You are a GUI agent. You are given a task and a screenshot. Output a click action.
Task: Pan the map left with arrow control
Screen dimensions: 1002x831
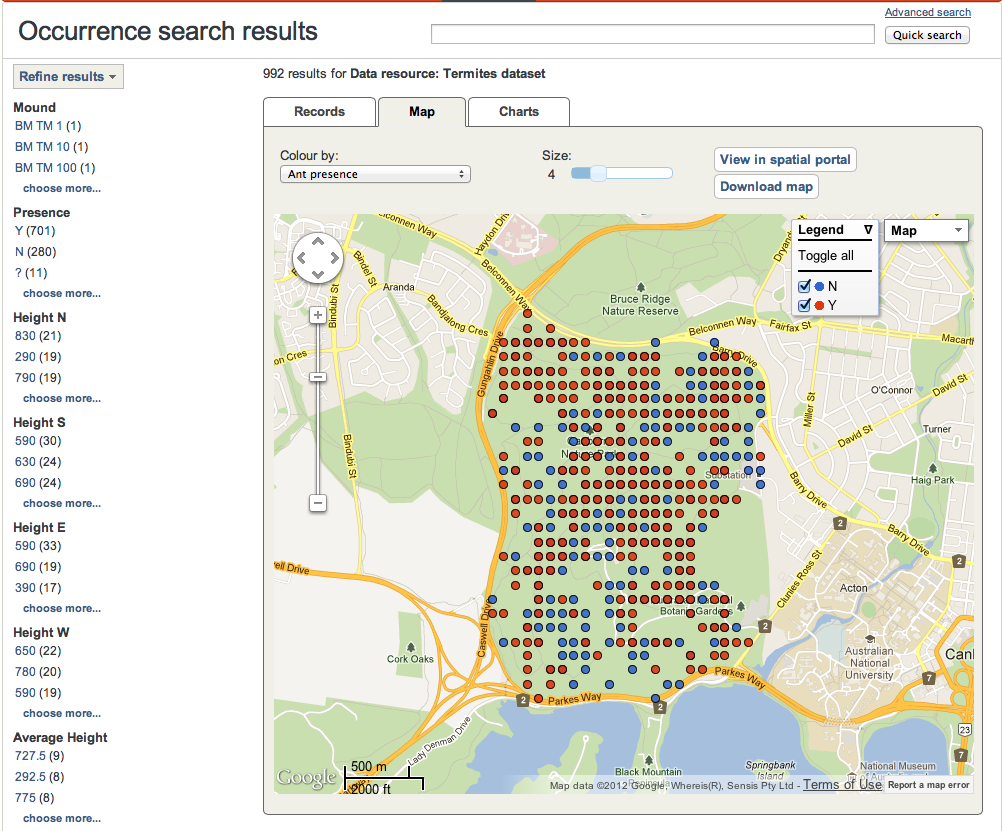(x=302, y=258)
